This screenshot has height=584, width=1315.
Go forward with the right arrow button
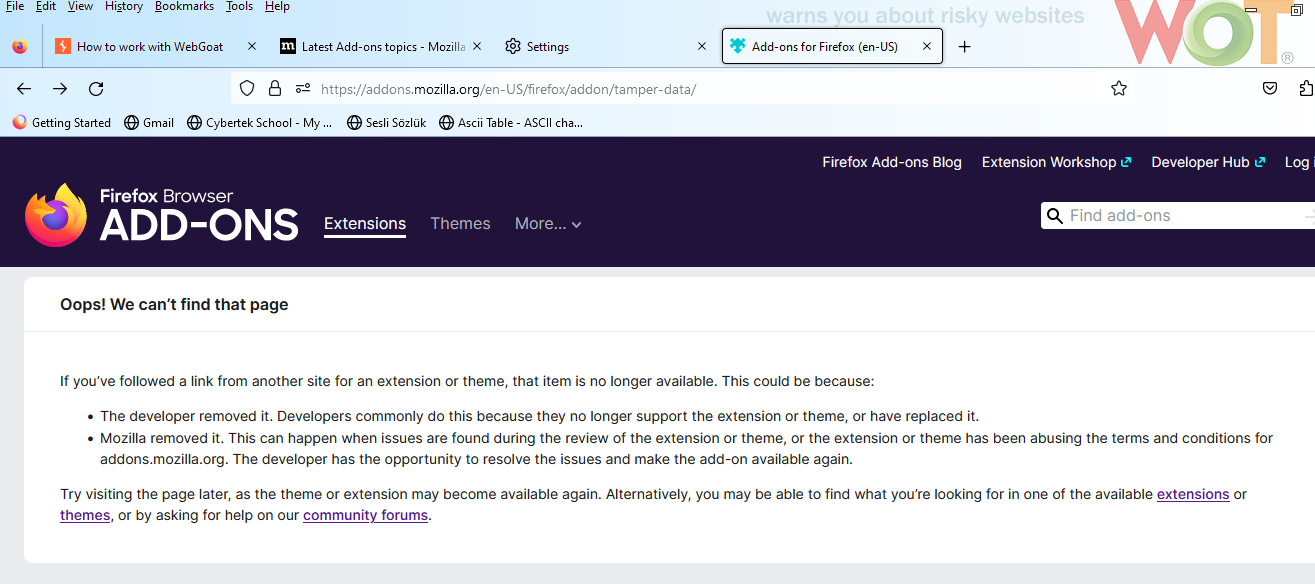[60, 89]
